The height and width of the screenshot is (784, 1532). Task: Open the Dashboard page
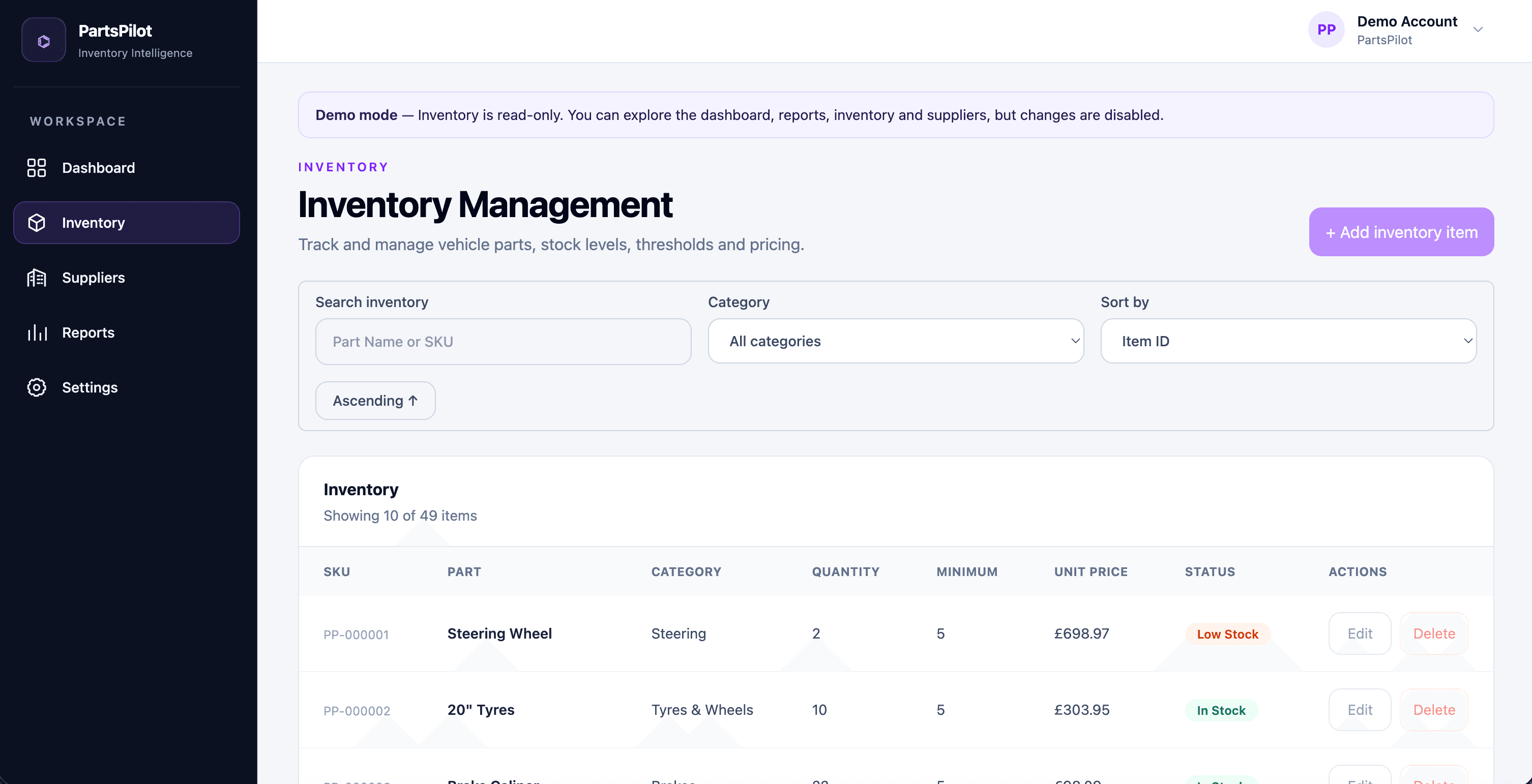click(126, 168)
